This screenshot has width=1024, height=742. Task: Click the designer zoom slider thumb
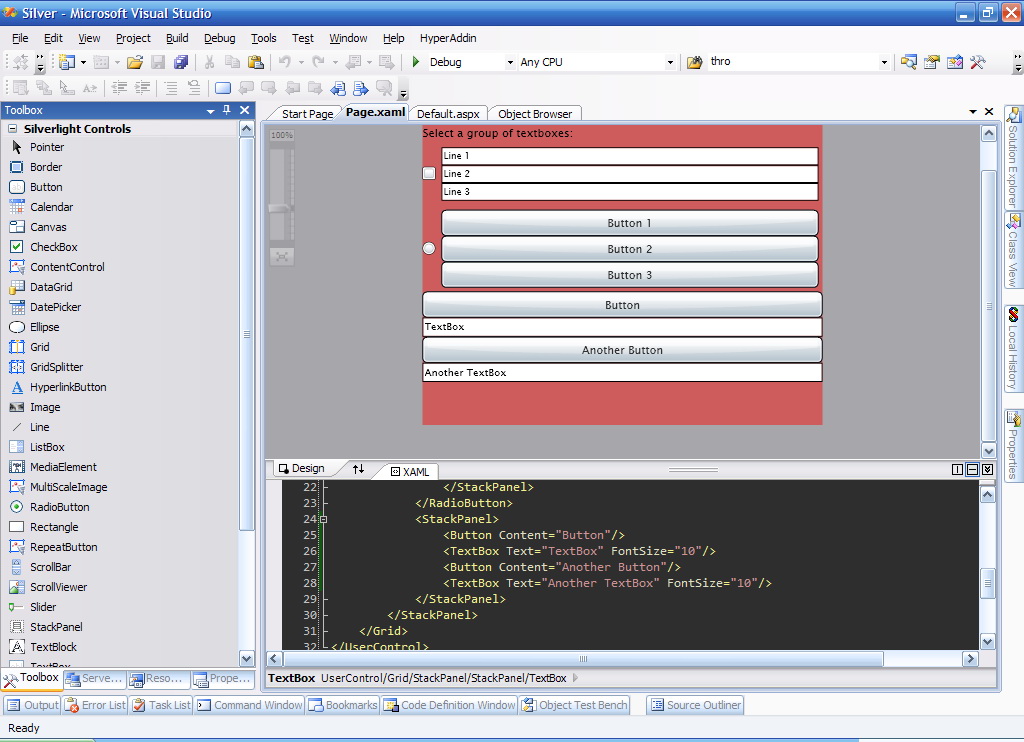click(281, 208)
